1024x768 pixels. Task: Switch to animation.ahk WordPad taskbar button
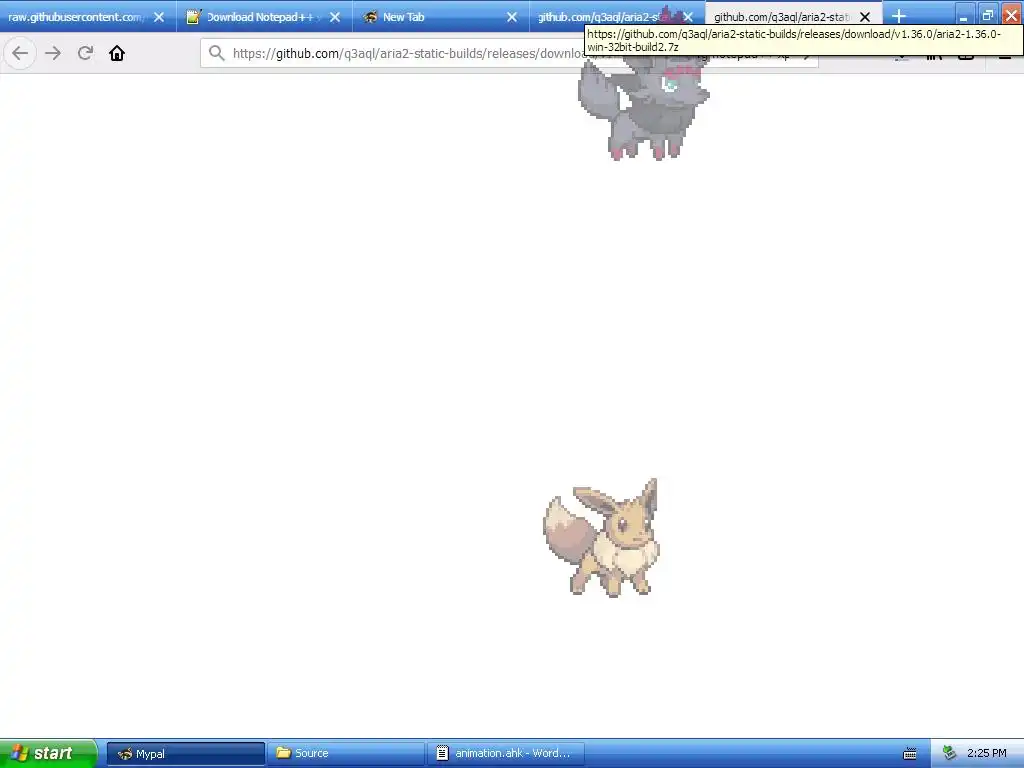point(505,754)
